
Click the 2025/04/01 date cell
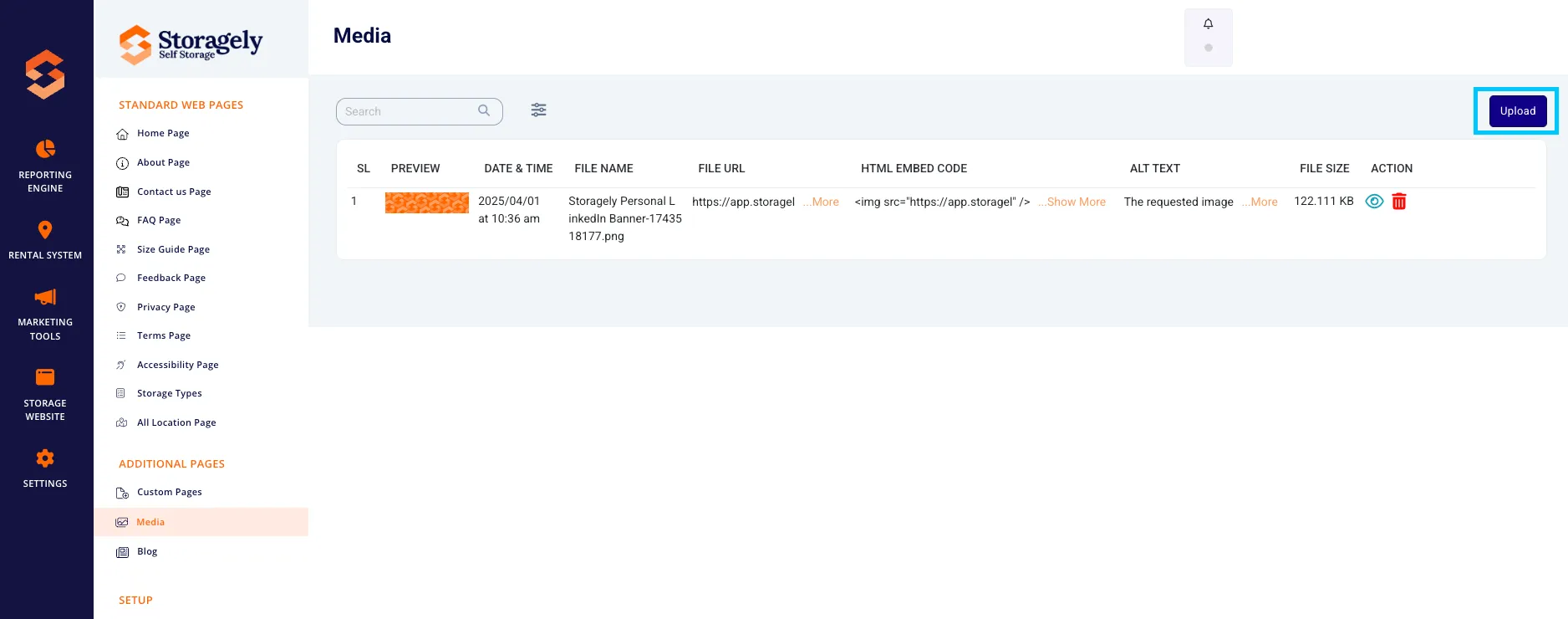pos(509,210)
